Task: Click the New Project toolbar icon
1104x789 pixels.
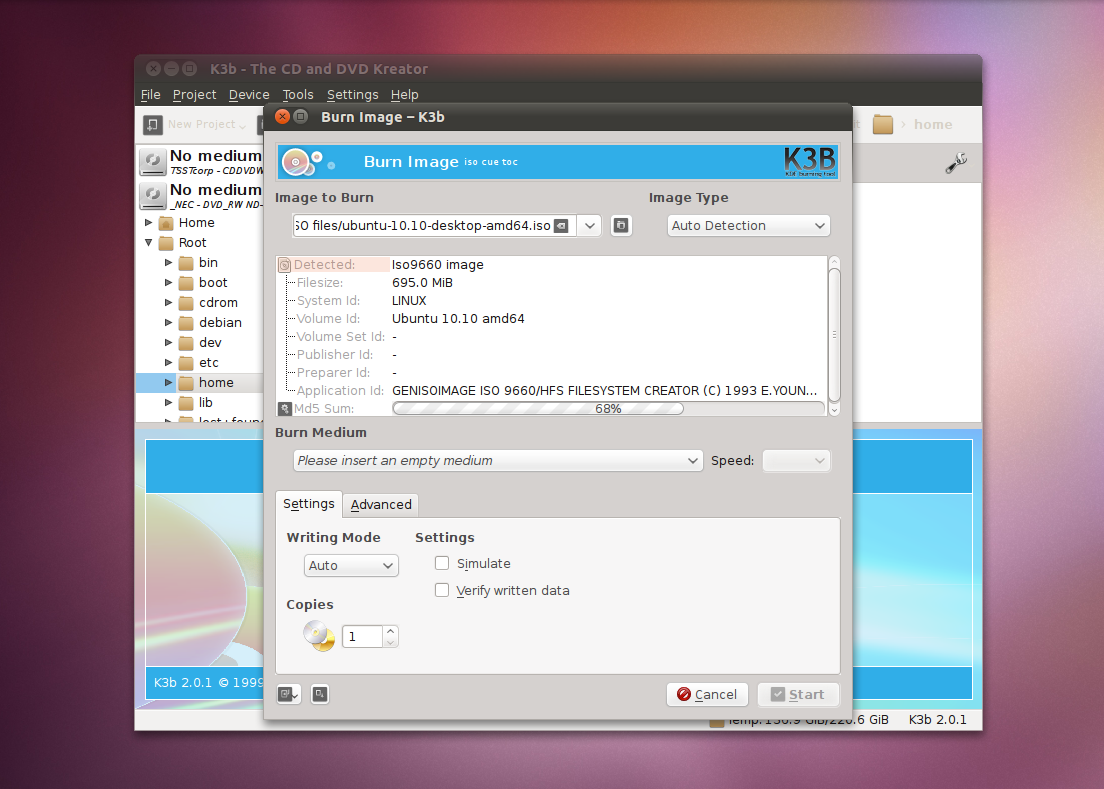Action: tap(153, 125)
